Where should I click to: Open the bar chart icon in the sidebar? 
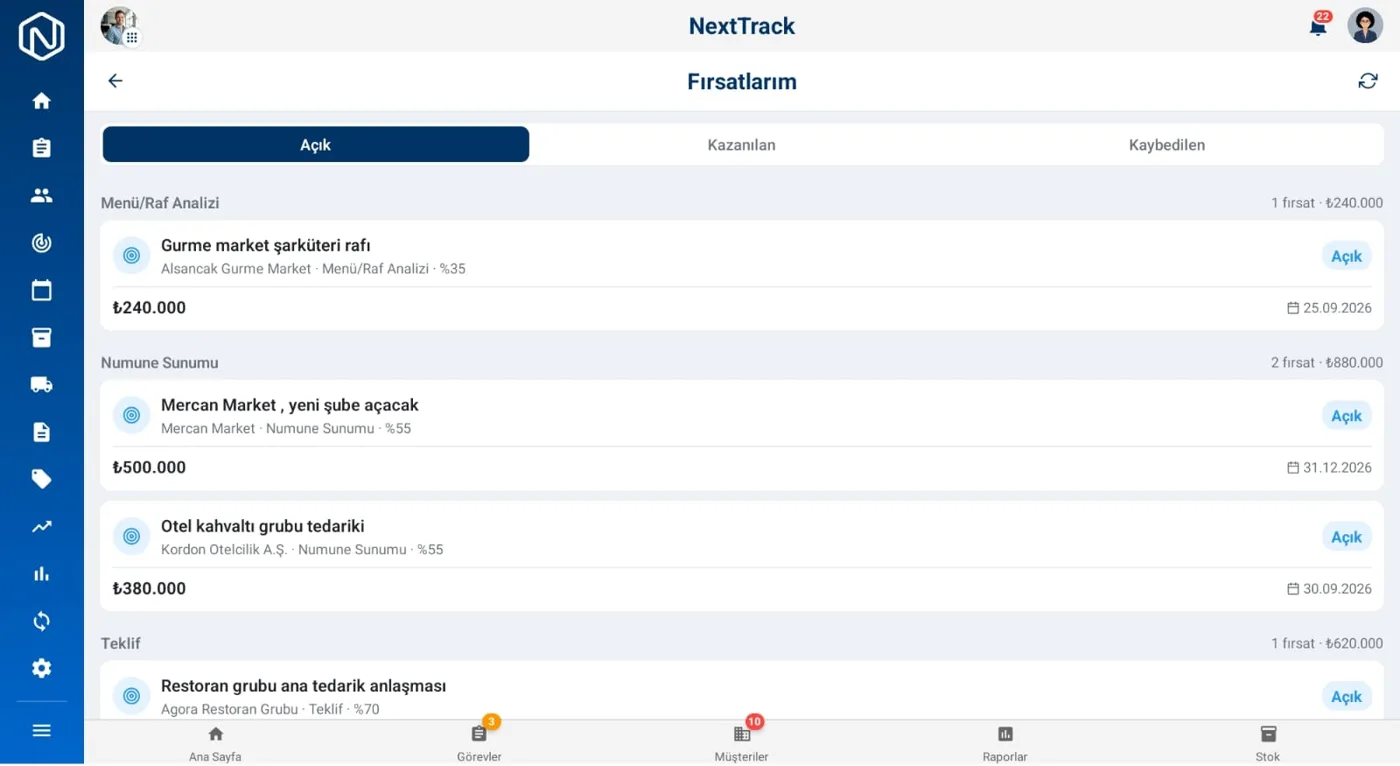click(x=41, y=574)
